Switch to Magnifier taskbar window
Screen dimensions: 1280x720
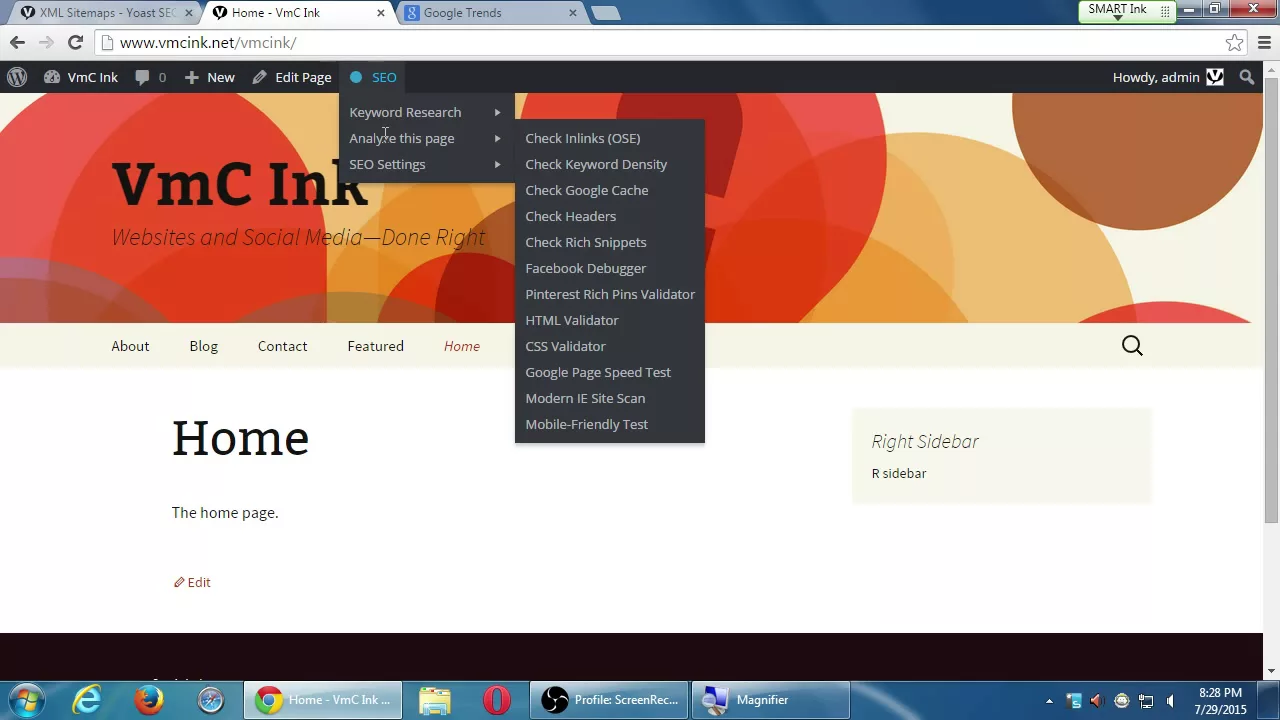tap(770, 700)
